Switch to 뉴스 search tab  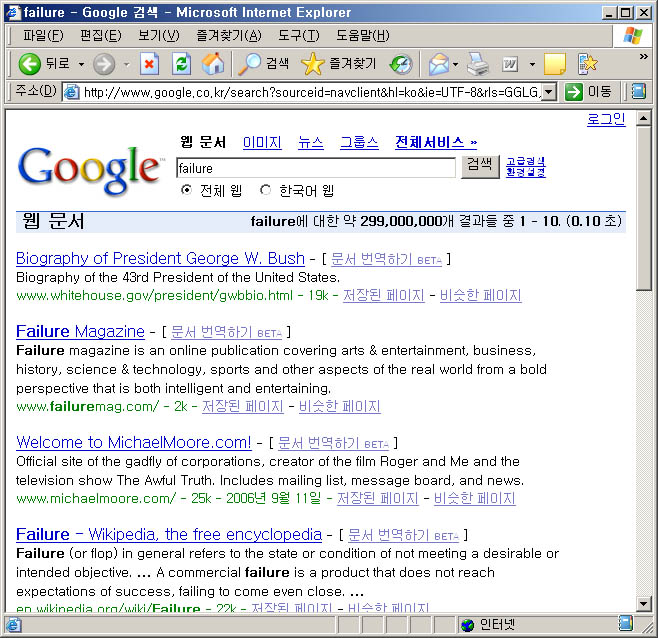(311, 143)
